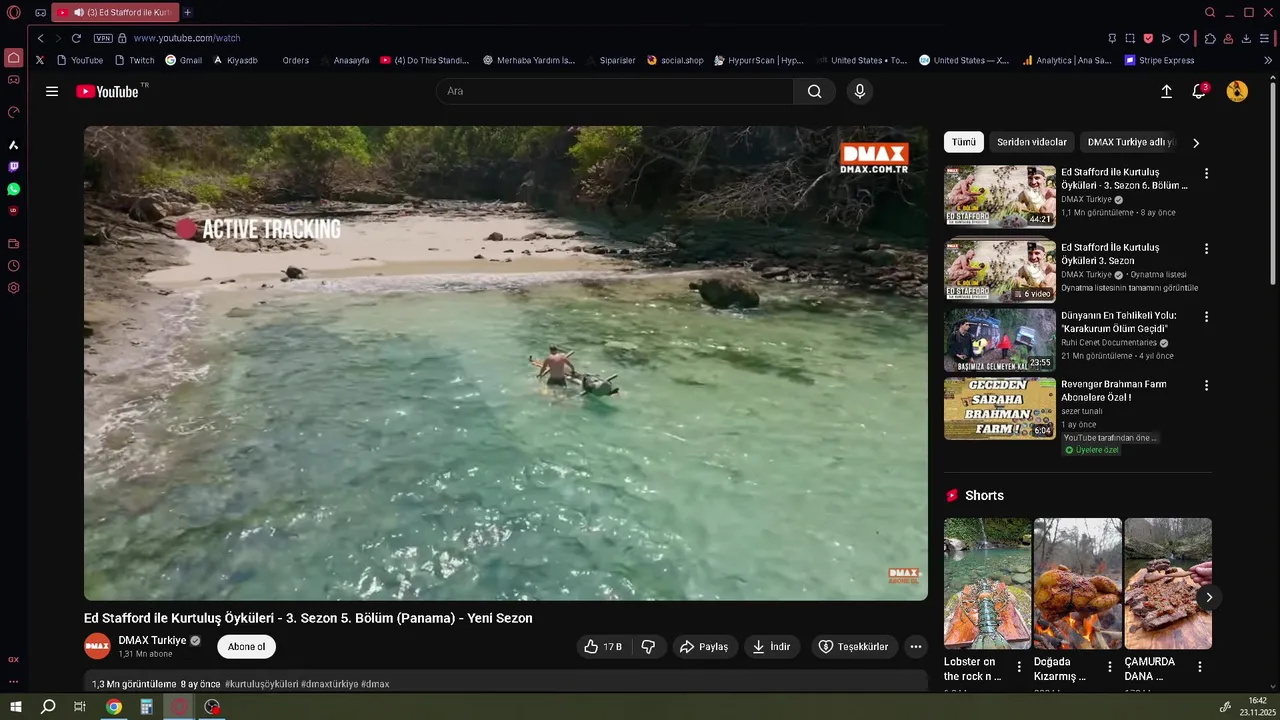Open the sidebar Home icon
Image resolution: width=1280 pixels, height=720 pixels.
tap(14, 58)
